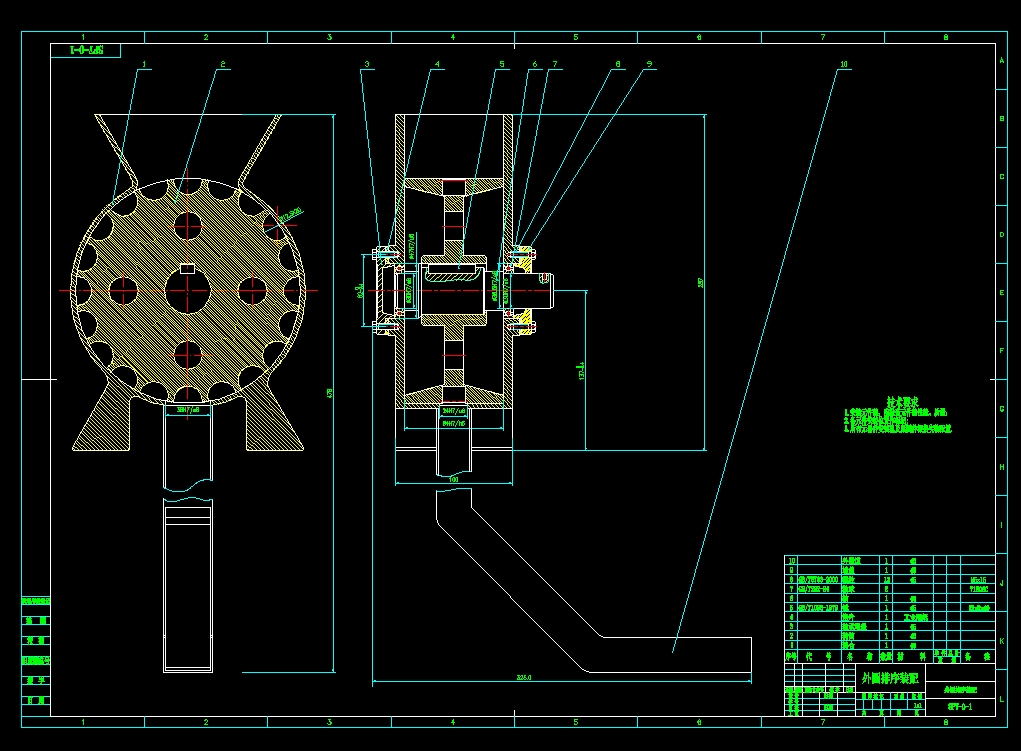Click part callout number 10 label

(x=844, y=64)
